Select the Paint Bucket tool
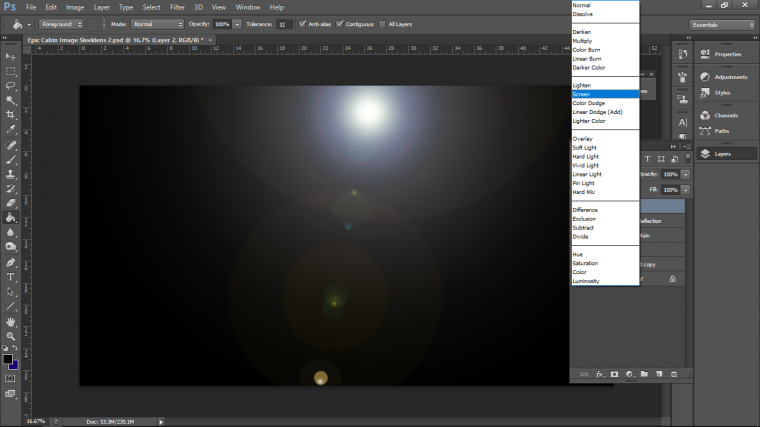760x427 pixels. [x=11, y=218]
